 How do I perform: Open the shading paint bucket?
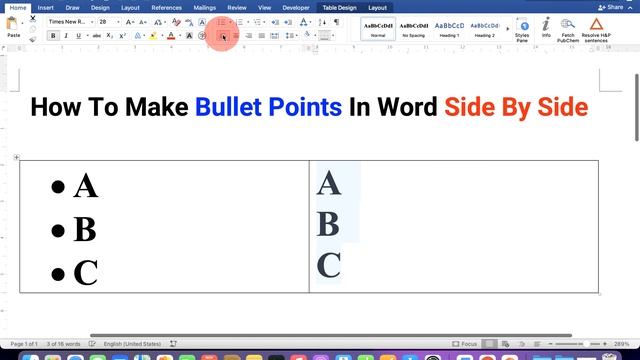click(x=307, y=35)
